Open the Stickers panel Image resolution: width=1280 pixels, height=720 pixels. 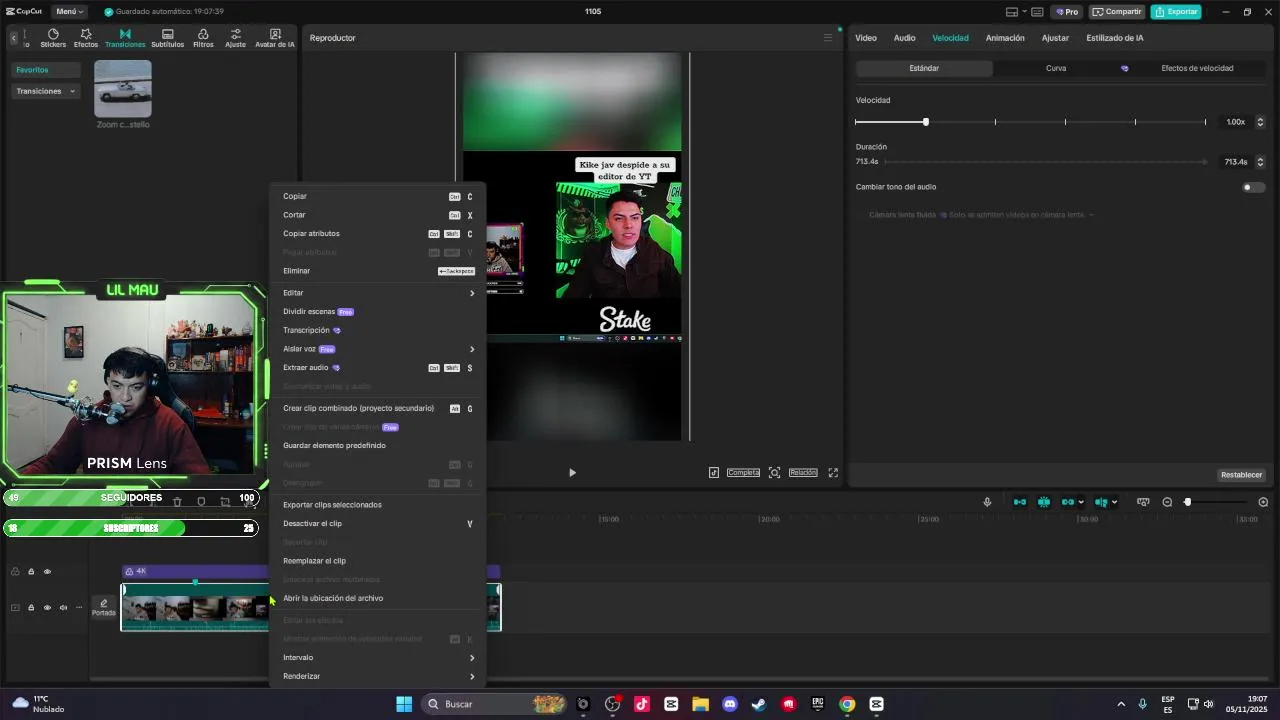(53, 38)
